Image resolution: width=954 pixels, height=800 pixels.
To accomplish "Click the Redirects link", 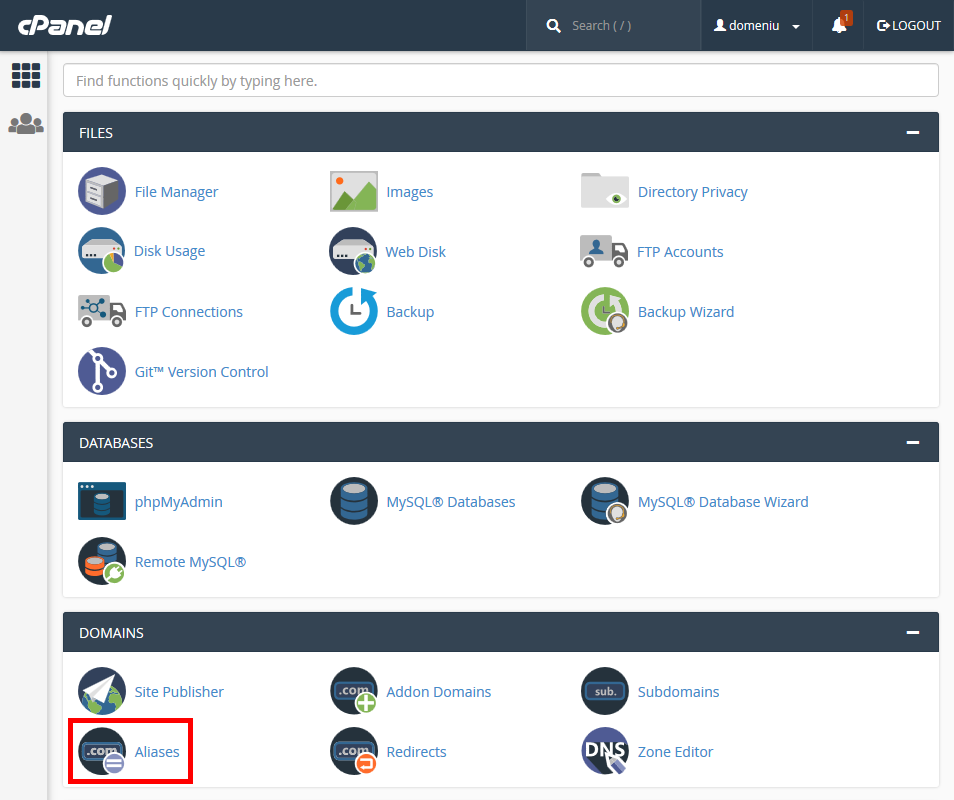I will click(x=416, y=752).
